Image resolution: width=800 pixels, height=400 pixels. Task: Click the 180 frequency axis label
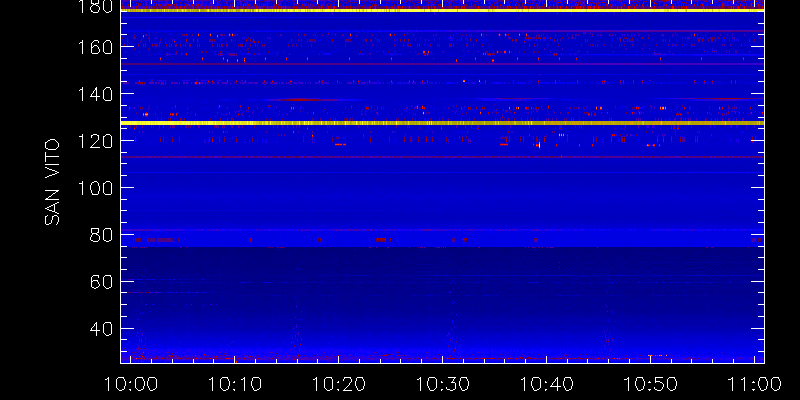95,7
